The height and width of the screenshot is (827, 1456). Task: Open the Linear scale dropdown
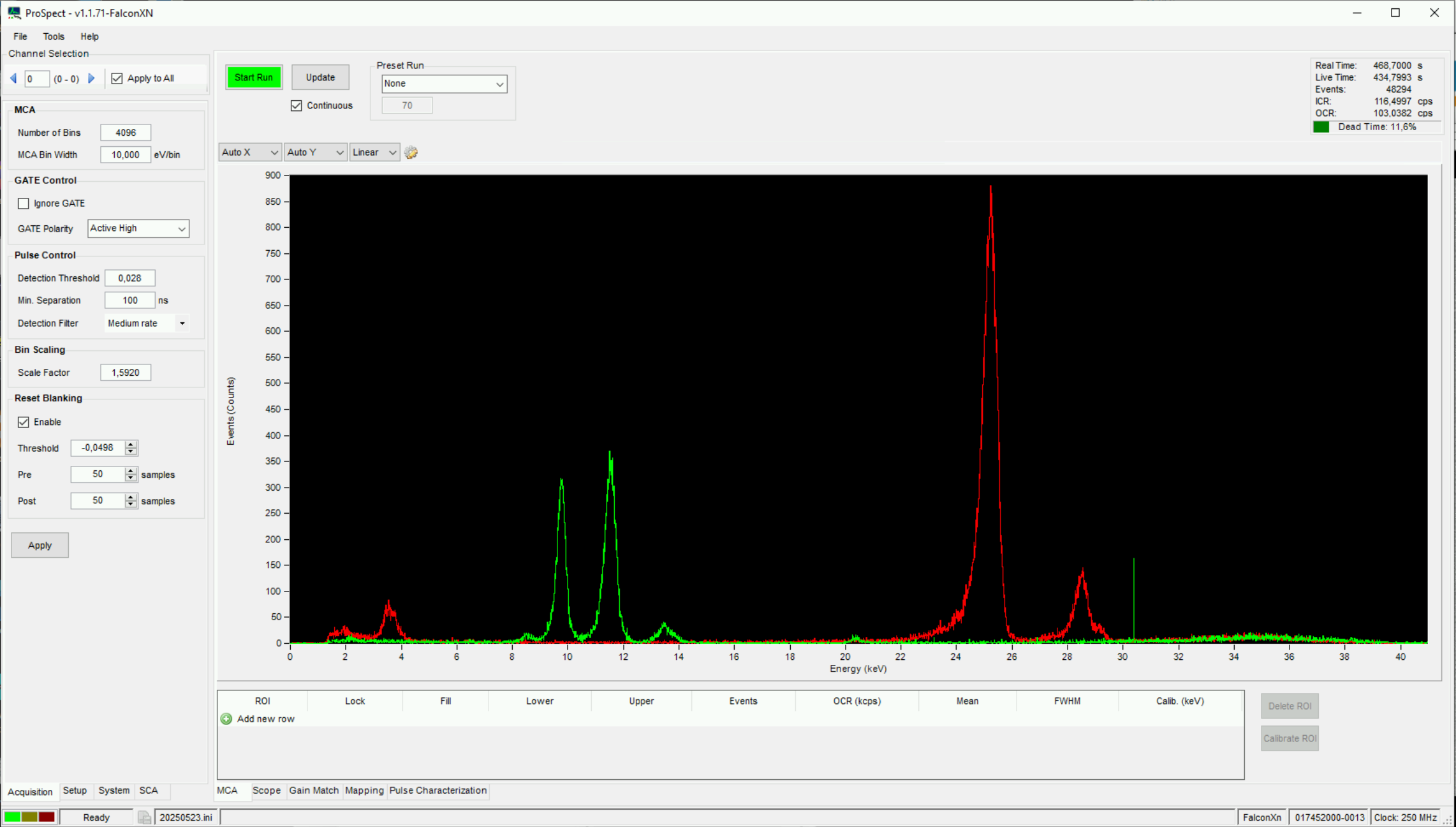[x=374, y=153]
